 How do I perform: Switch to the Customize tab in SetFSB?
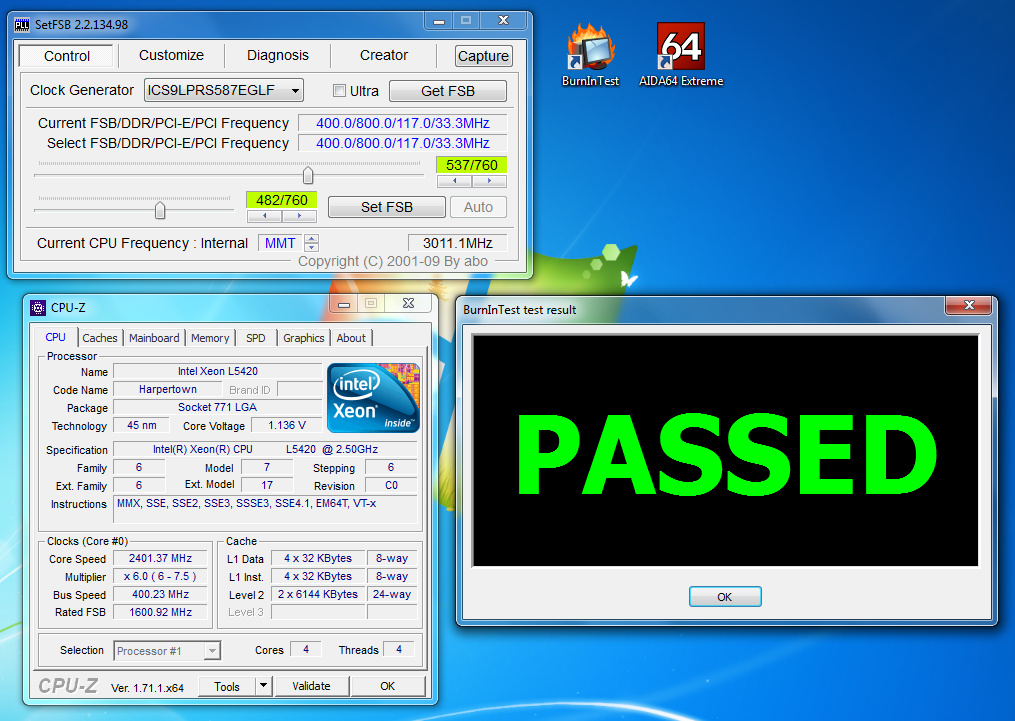[x=172, y=56]
